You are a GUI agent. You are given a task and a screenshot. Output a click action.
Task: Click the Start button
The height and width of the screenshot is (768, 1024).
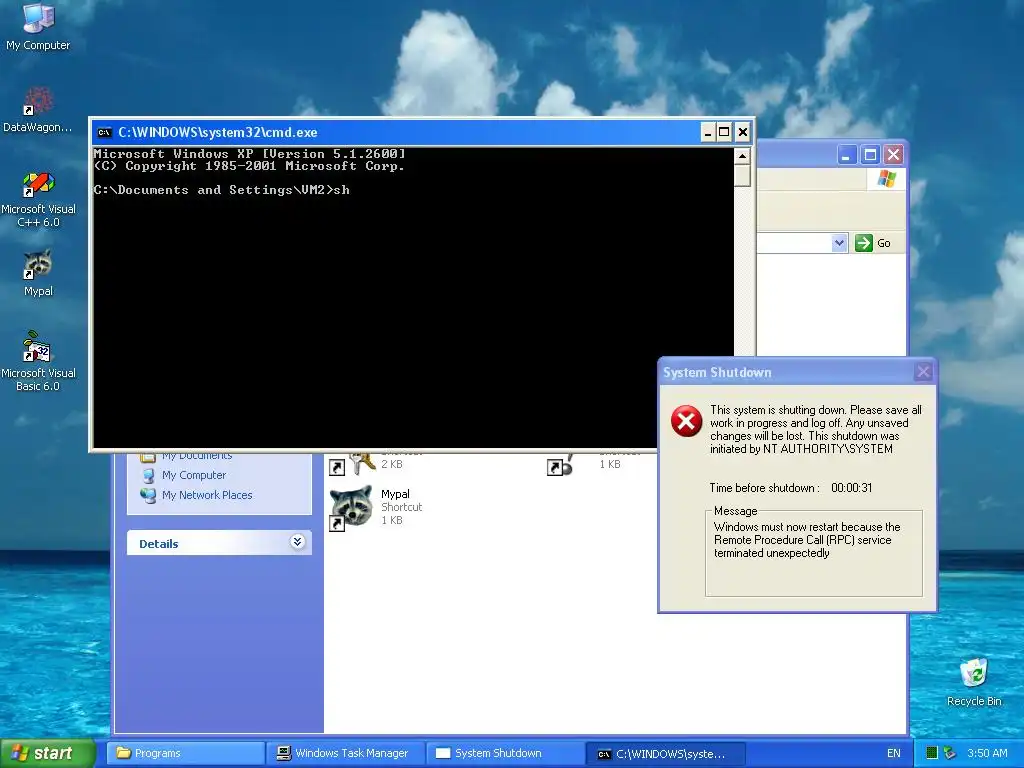48,753
